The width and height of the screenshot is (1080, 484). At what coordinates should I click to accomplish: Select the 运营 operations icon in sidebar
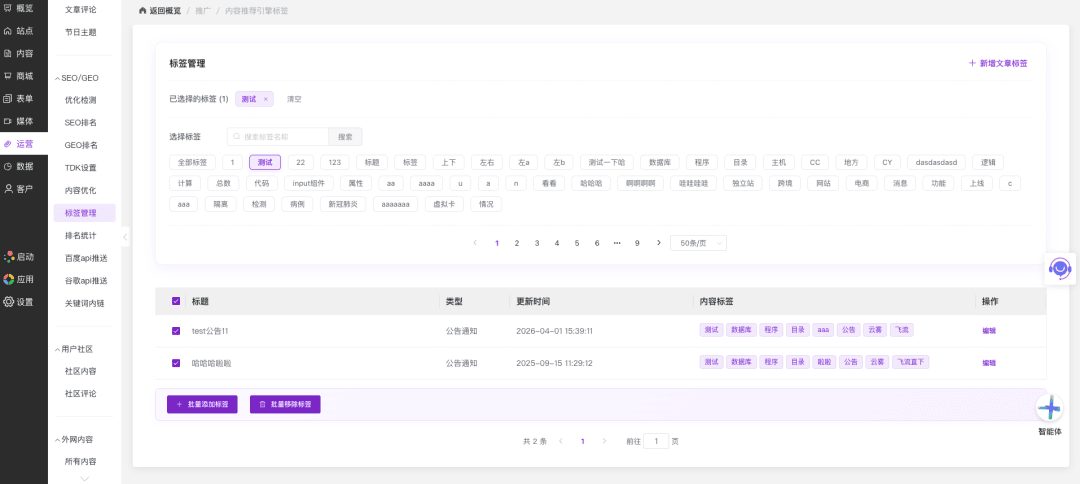[8, 144]
